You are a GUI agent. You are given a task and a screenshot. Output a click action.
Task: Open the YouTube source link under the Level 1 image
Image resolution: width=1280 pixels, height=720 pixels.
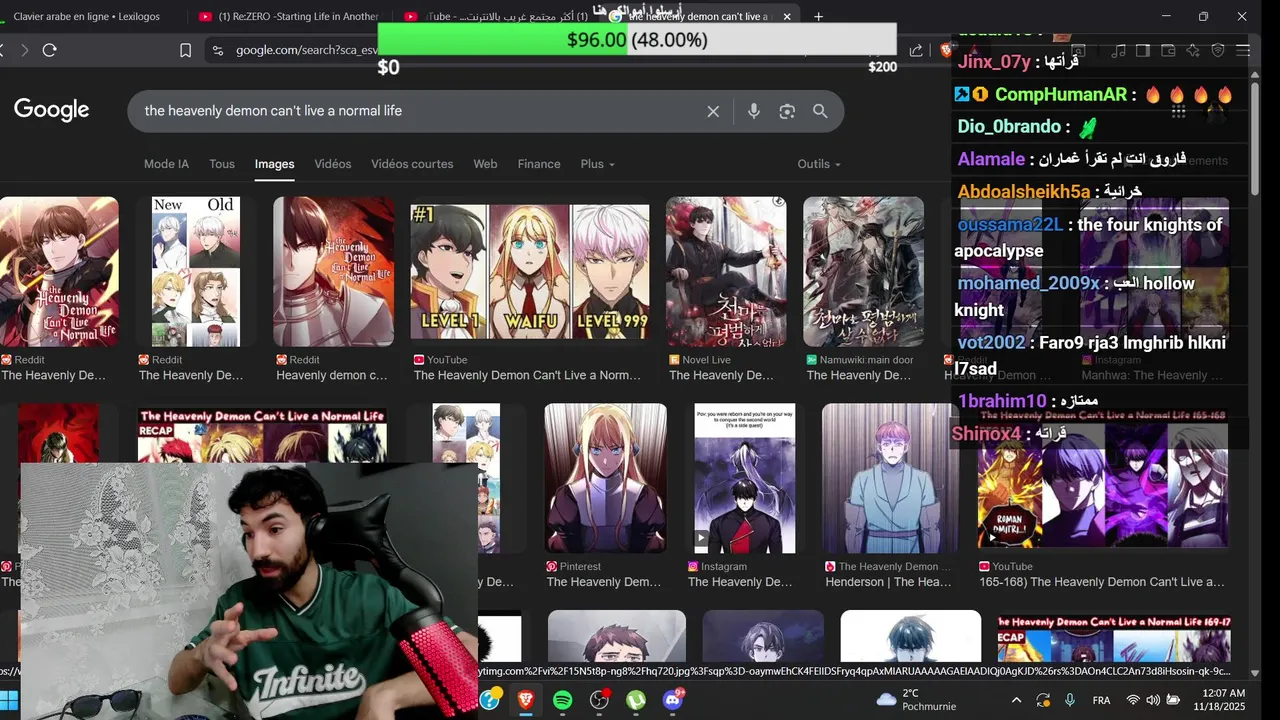tap(441, 360)
